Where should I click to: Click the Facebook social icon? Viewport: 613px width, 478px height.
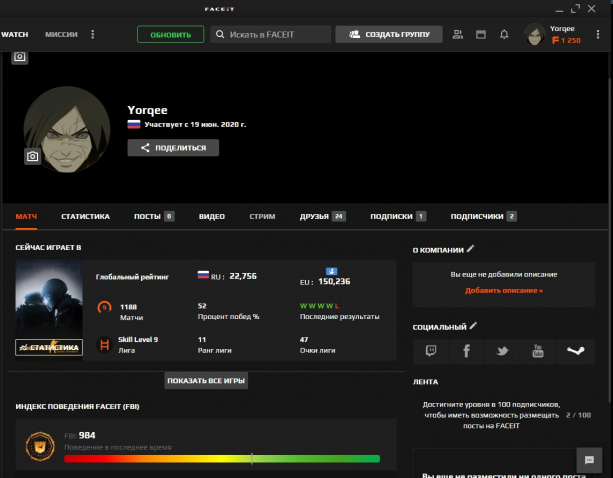pyautogui.click(x=466, y=351)
